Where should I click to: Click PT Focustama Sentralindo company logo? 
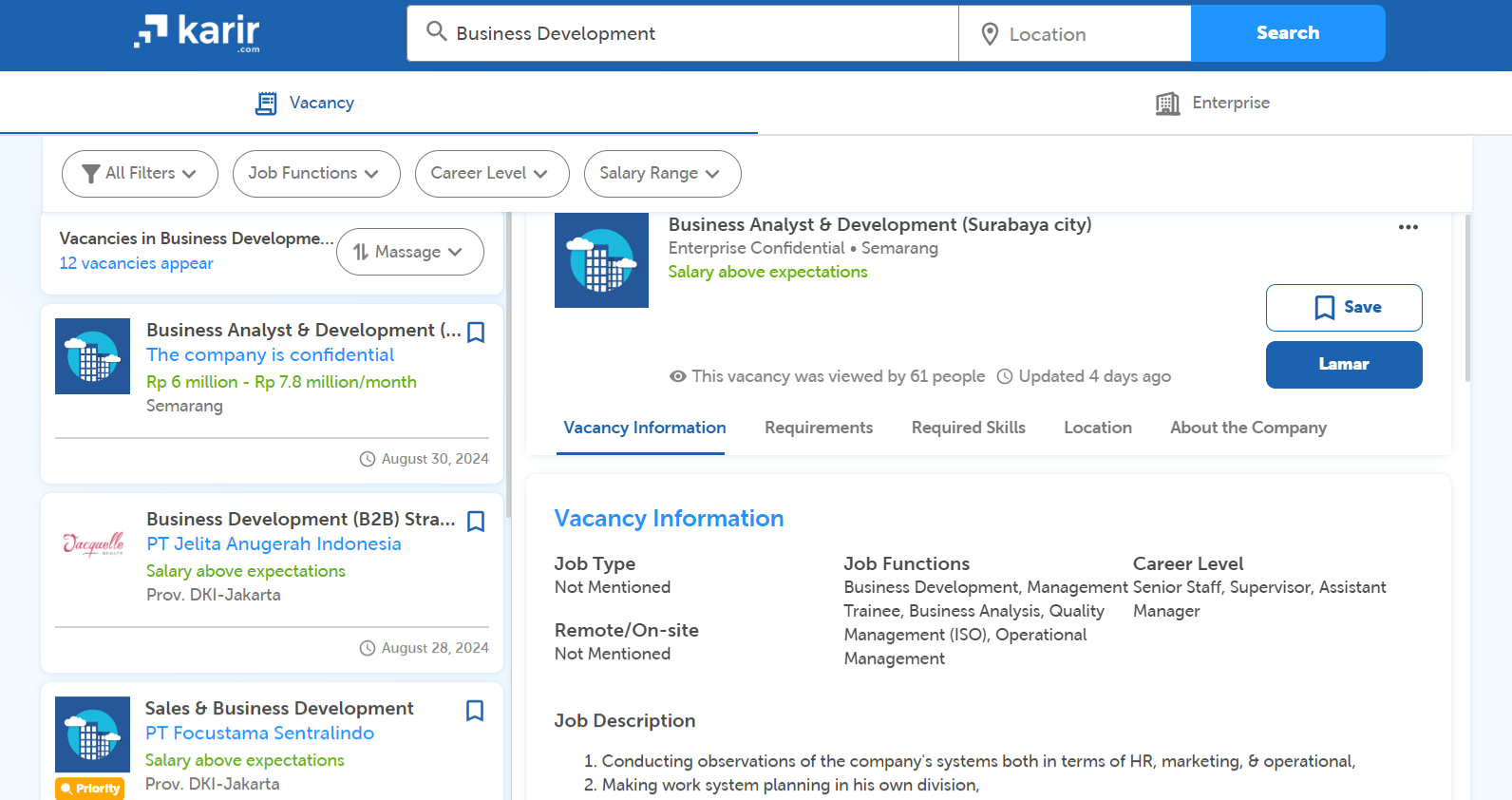[x=93, y=734]
